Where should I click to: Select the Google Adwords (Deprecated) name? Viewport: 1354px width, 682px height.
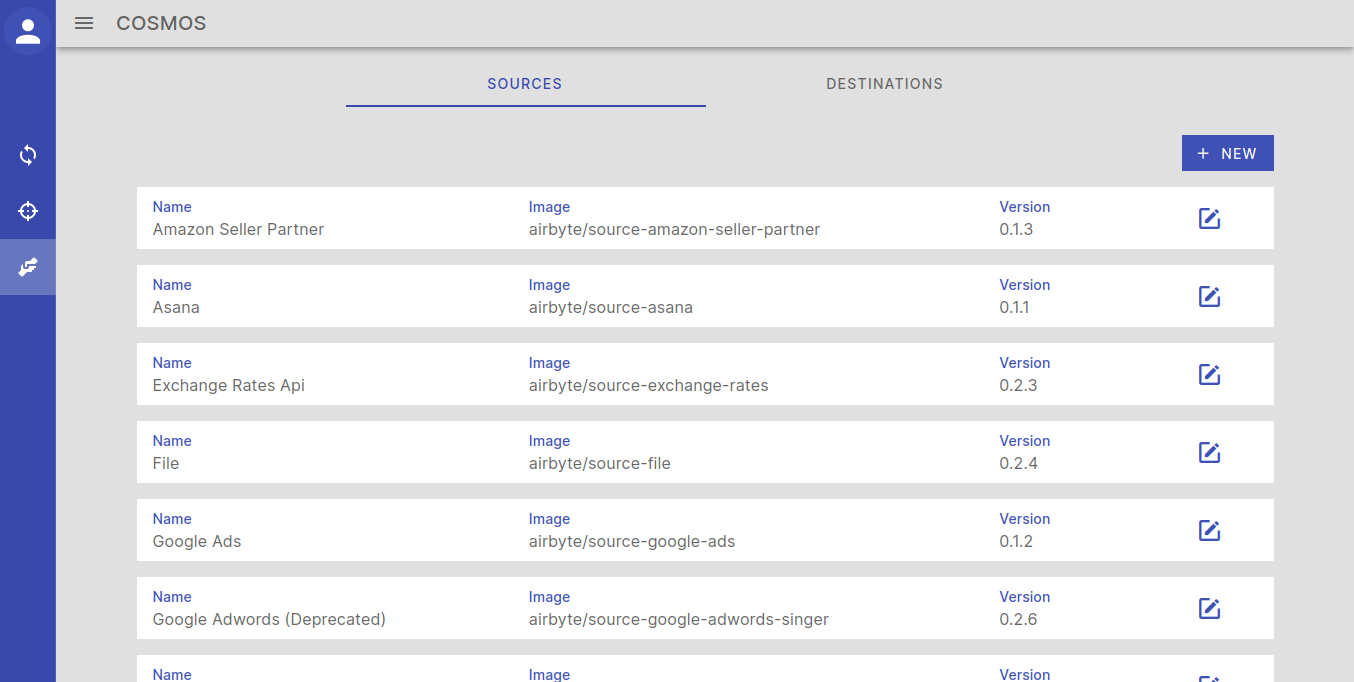coord(269,619)
